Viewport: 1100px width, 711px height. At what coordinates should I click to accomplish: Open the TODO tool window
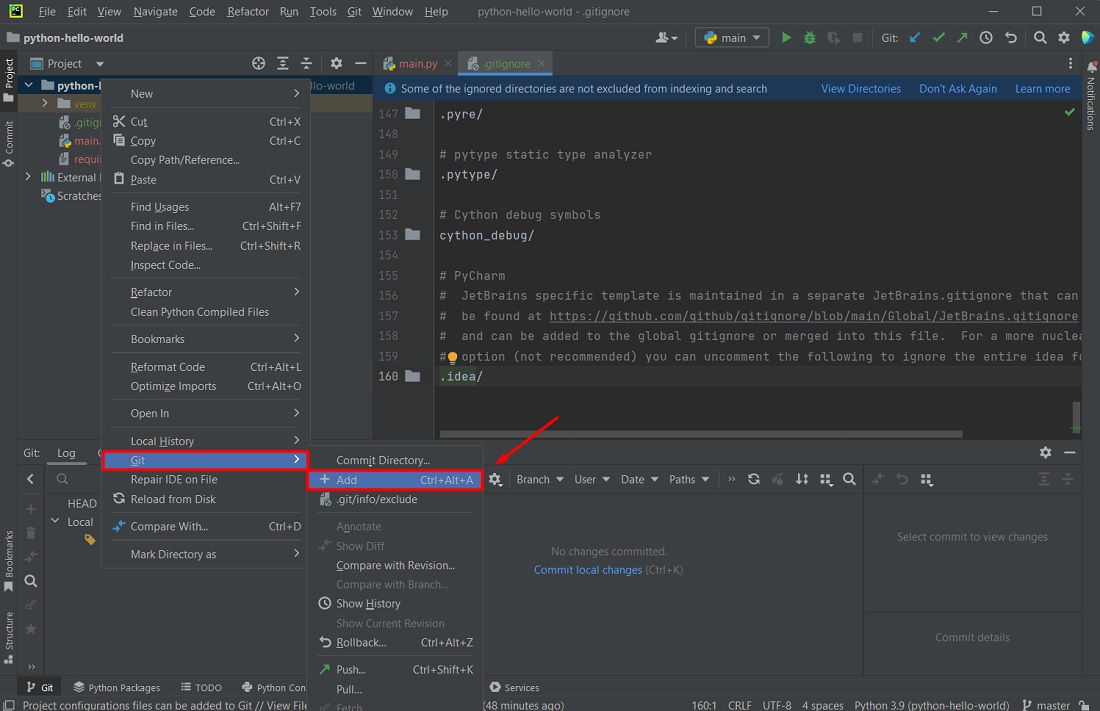click(201, 687)
